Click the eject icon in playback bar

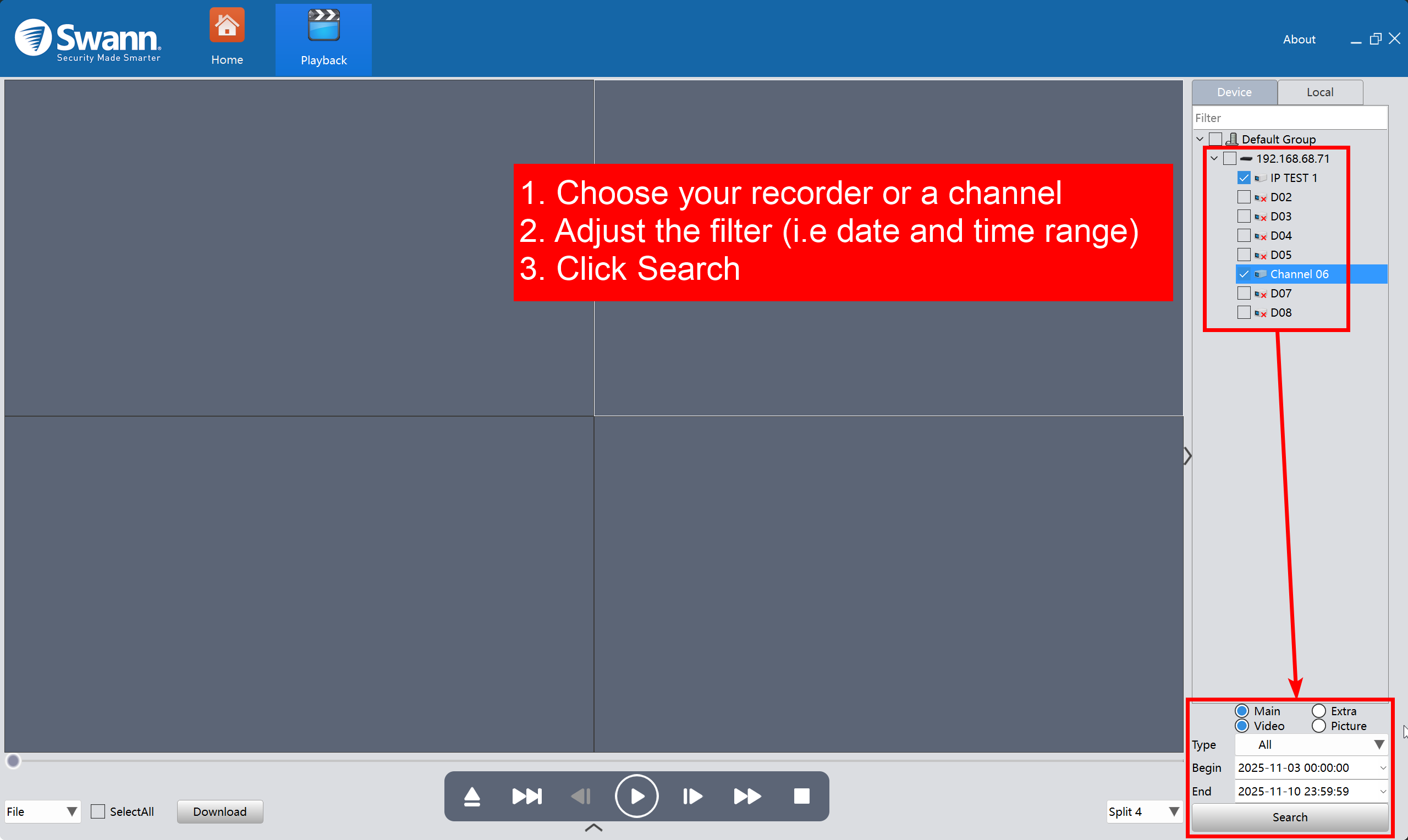coord(471,797)
